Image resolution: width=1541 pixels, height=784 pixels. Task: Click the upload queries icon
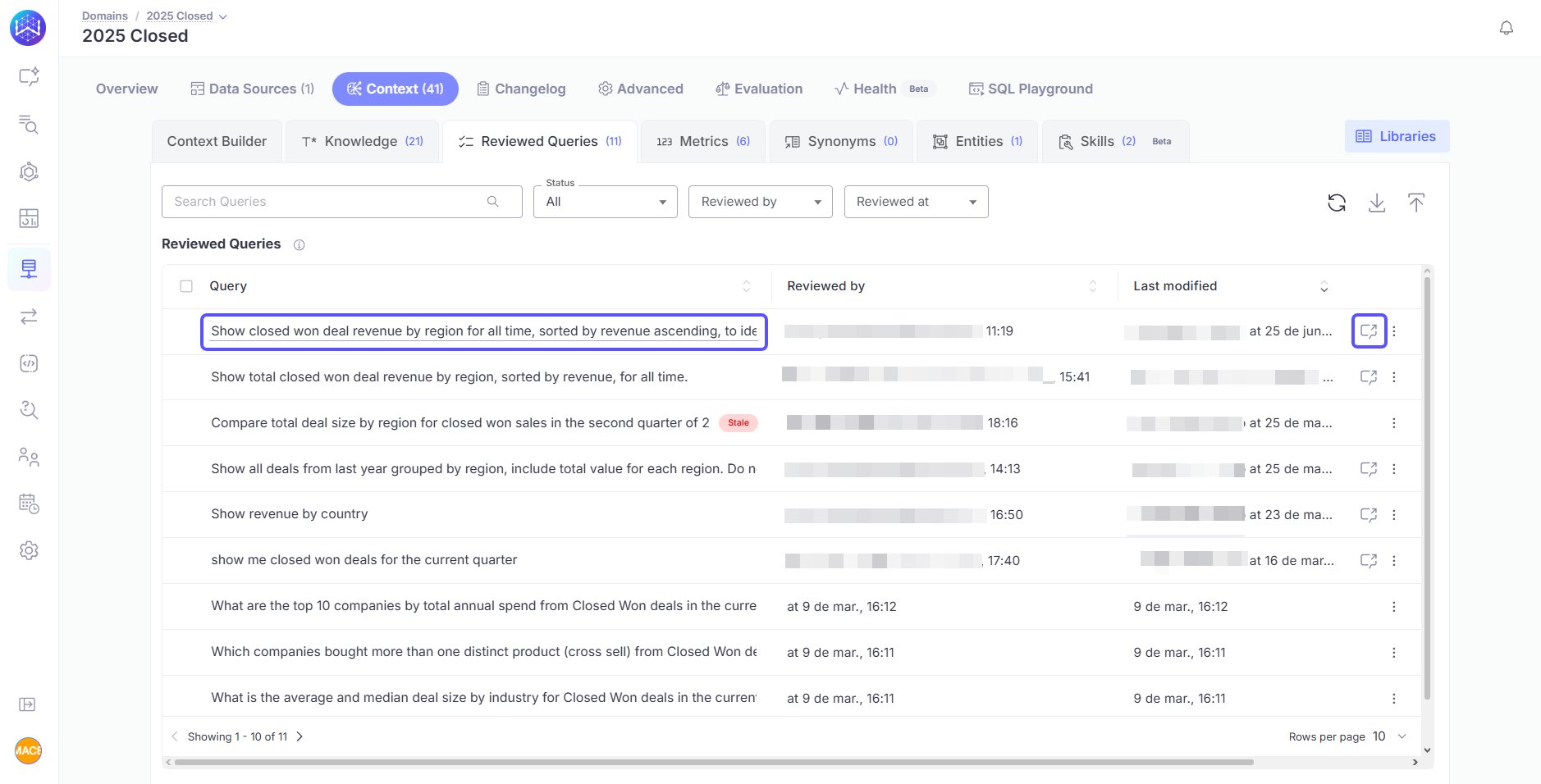pyautogui.click(x=1416, y=203)
